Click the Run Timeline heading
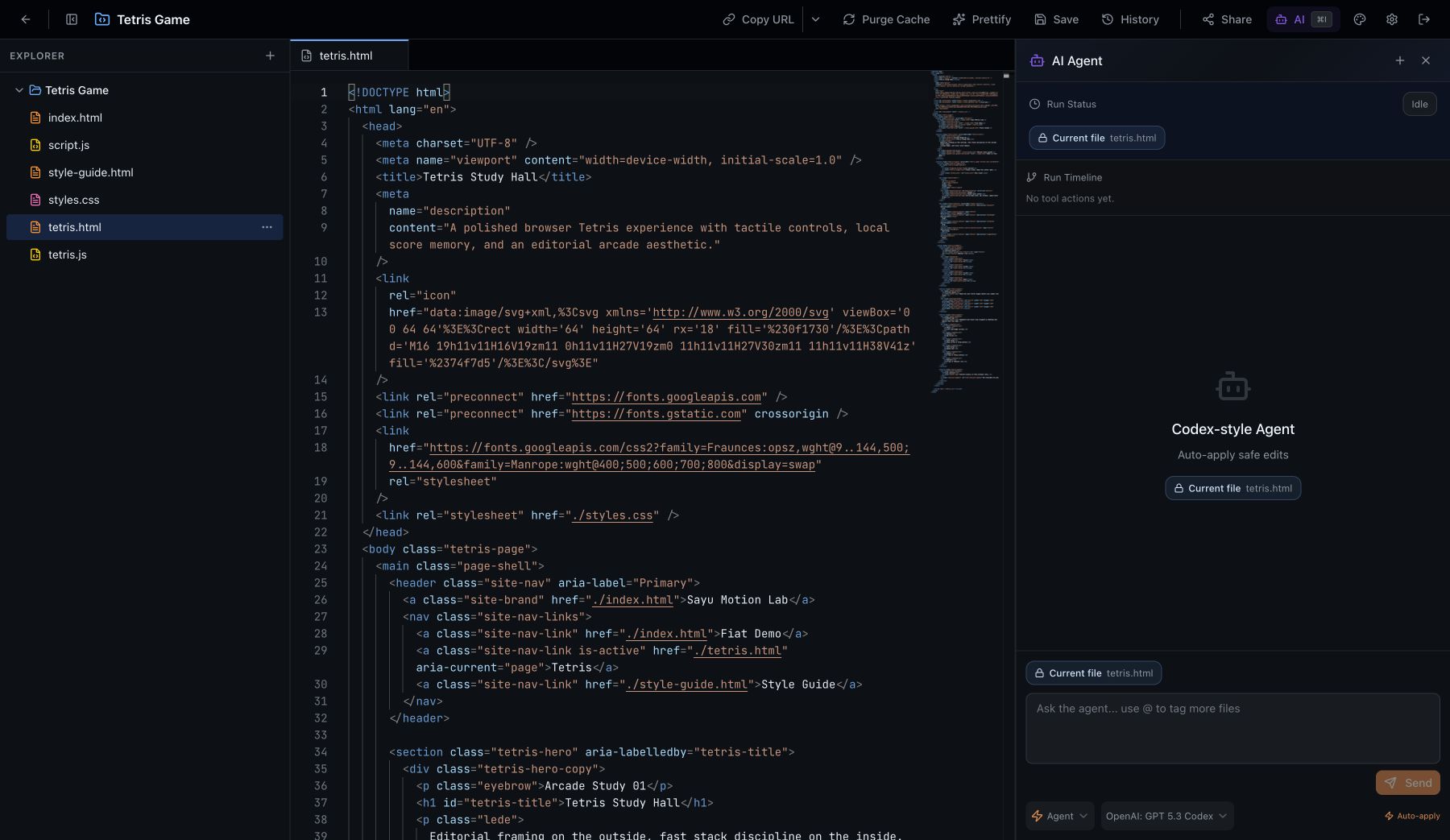1450x840 pixels. click(1072, 177)
